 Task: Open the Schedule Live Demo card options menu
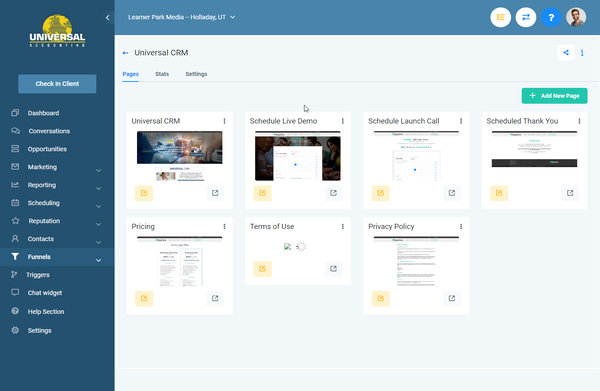pyautogui.click(x=342, y=121)
